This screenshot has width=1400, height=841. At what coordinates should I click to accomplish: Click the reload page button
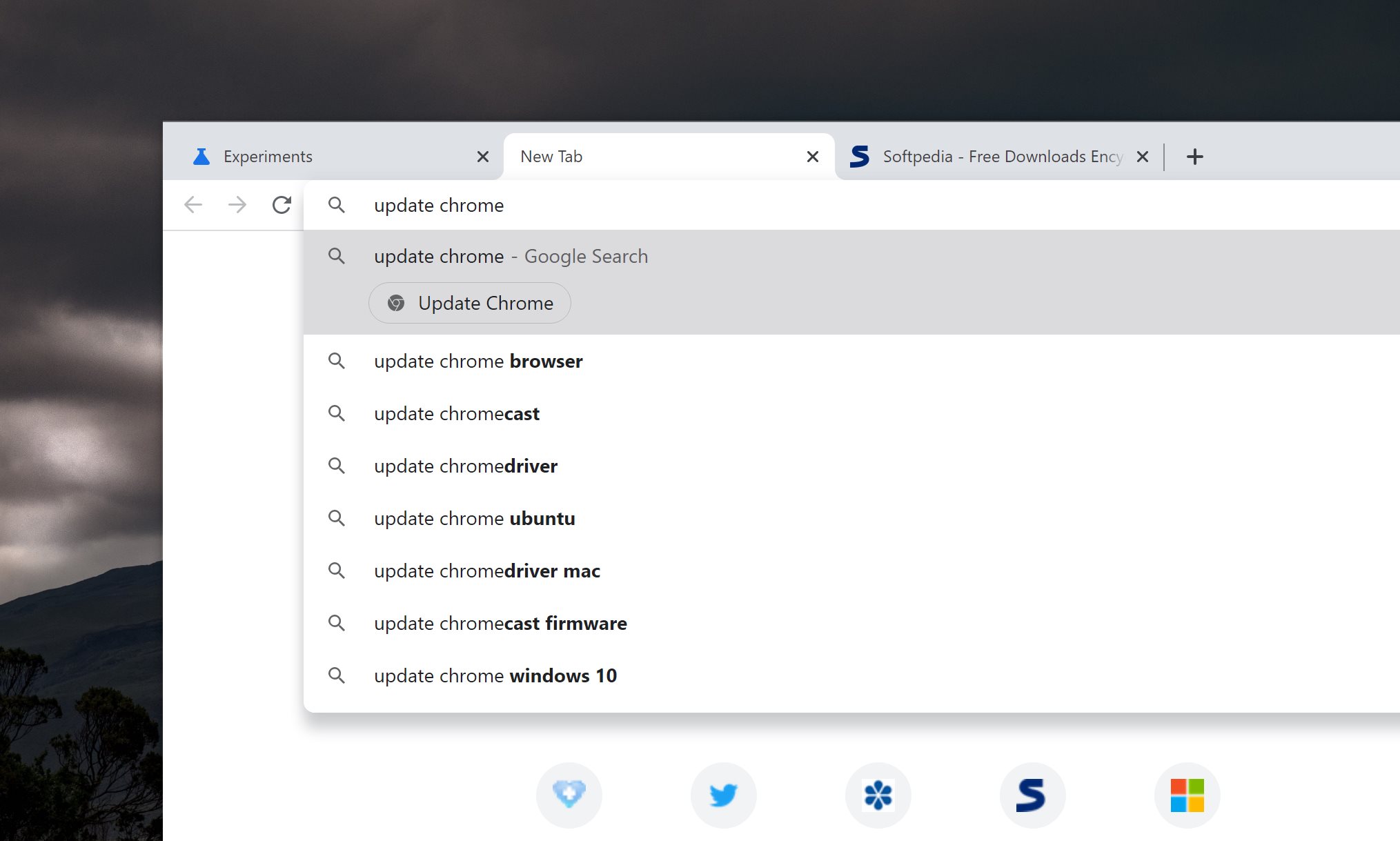282,205
